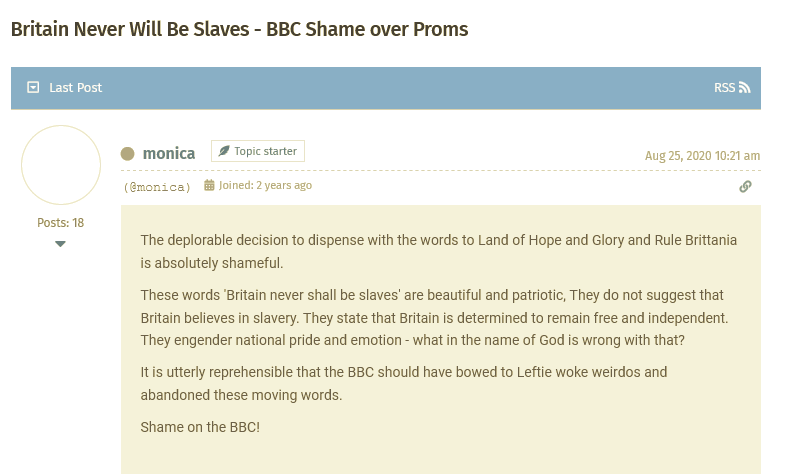Click the feather icon in Topic starter badge
This screenshot has height=474, width=788.
pos(222,151)
